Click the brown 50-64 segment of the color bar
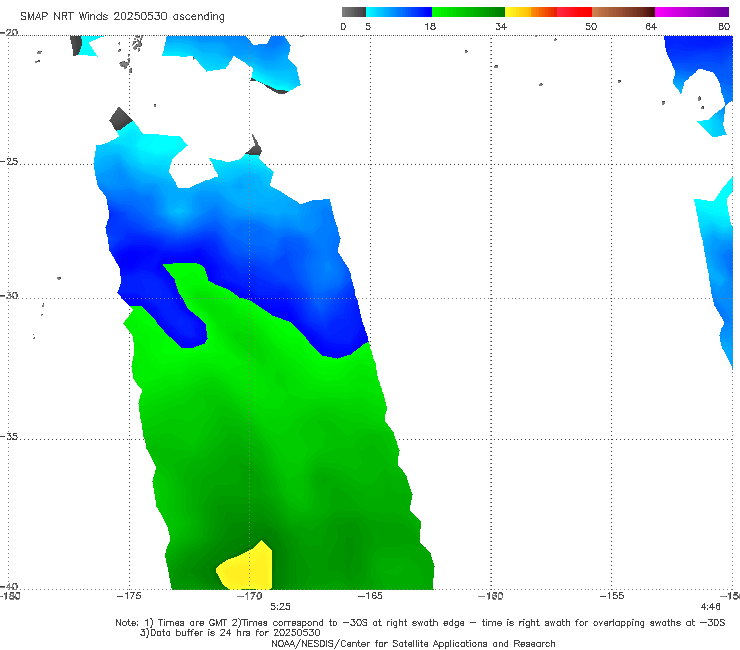The width and height of the screenshot is (740, 650). [623, 12]
